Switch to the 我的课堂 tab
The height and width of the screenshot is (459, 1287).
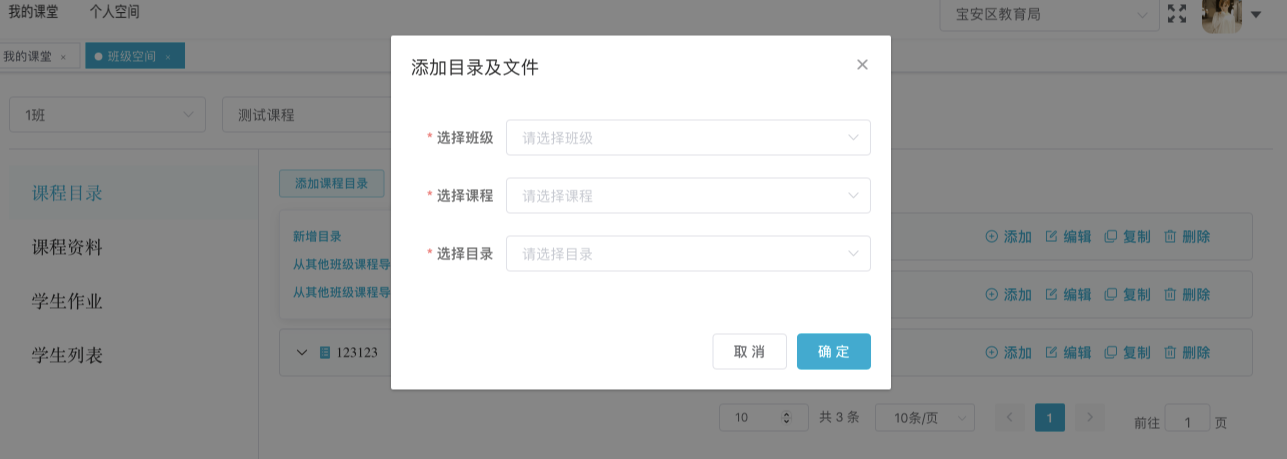point(28,56)
